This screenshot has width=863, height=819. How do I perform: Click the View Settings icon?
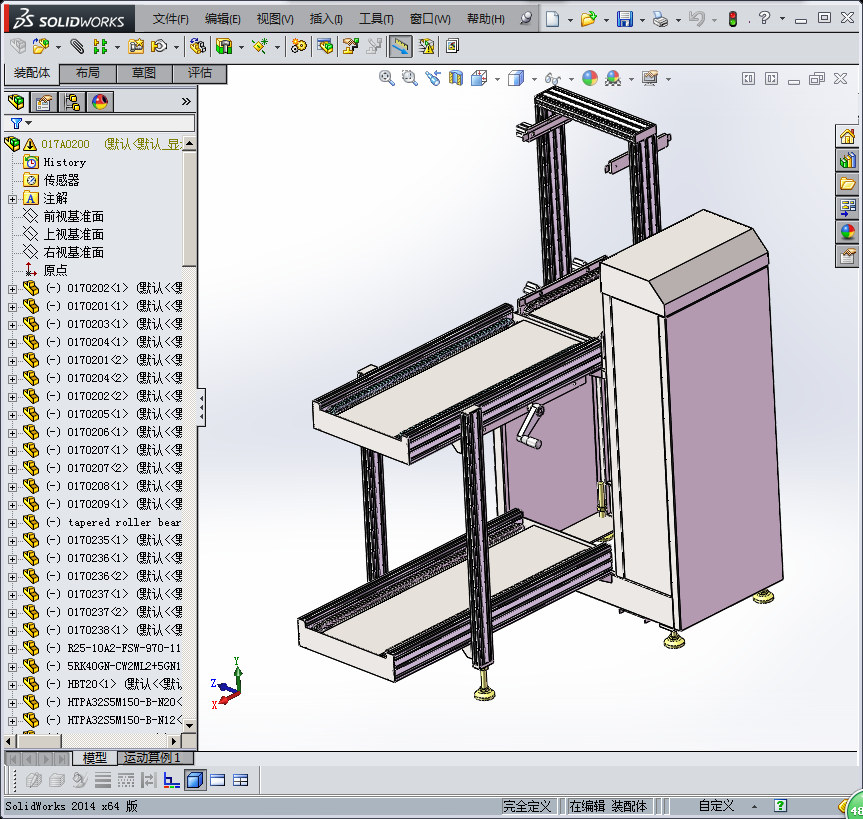tap(650, 78)
